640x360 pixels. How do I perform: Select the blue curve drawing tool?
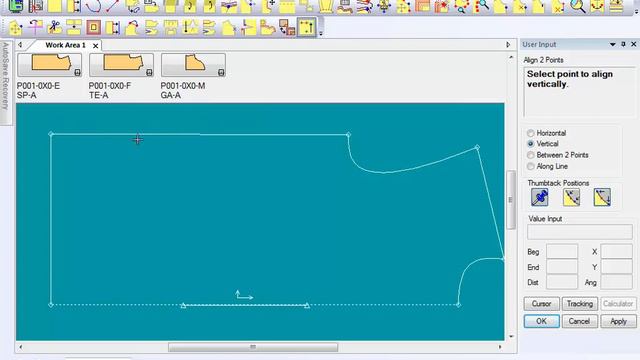point(93,6)
